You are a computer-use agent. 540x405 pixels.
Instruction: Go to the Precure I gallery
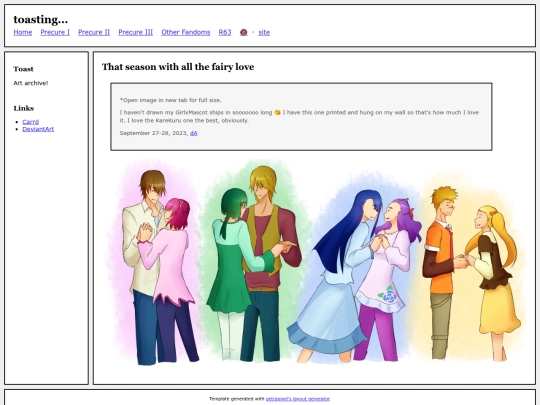pos(55,32)
